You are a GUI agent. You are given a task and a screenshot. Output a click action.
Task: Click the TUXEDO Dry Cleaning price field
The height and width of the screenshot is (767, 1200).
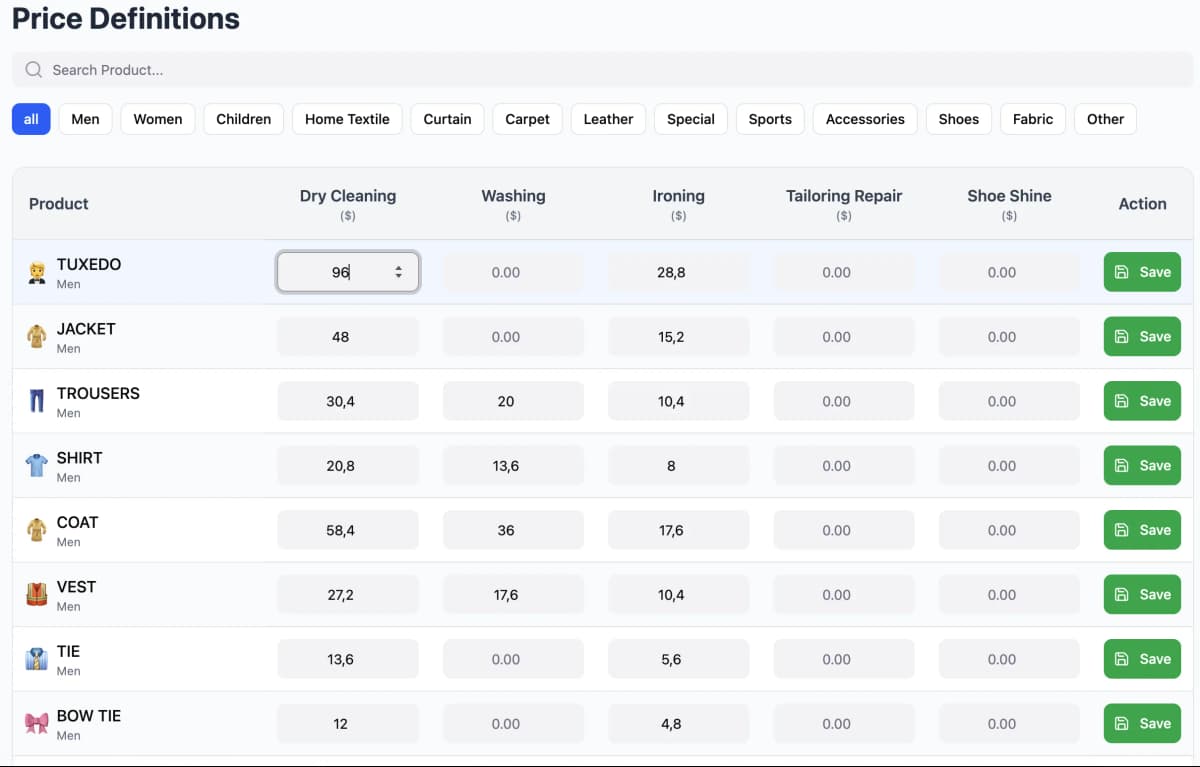pos(348,272)
